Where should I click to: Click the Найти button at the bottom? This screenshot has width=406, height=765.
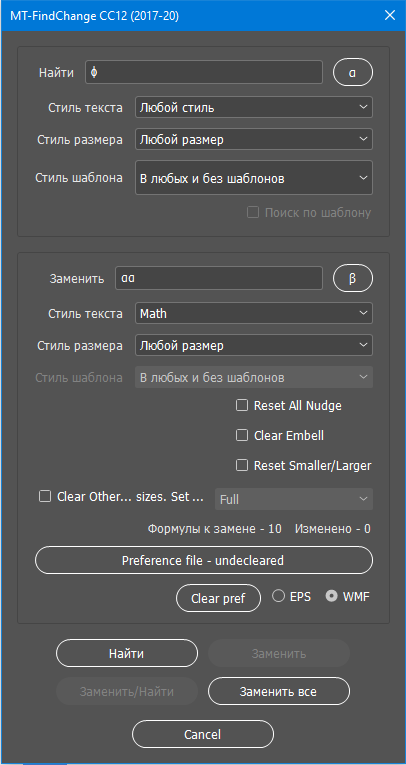(x=127, y=653)
